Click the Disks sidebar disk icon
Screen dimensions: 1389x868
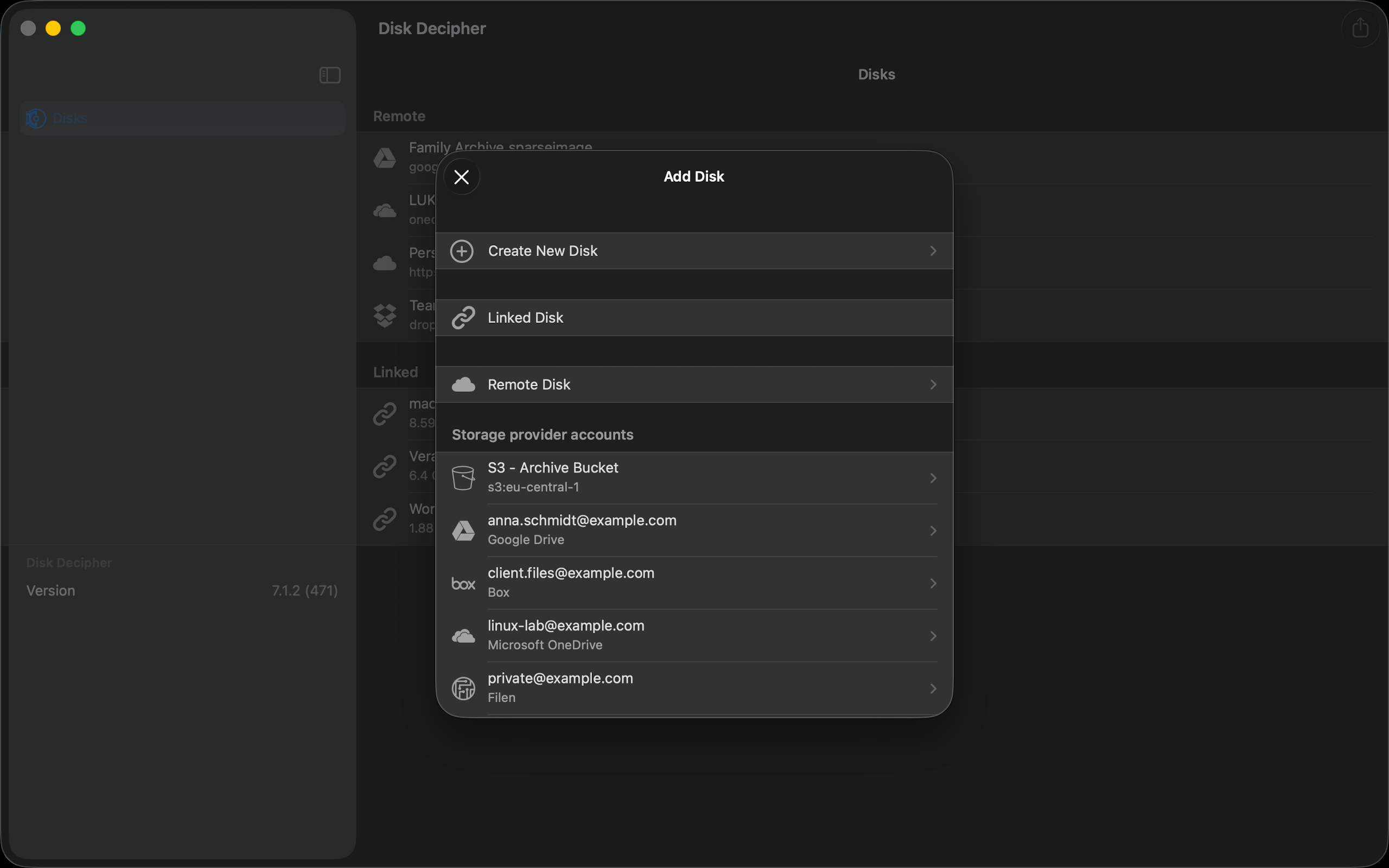click(36, 118)
